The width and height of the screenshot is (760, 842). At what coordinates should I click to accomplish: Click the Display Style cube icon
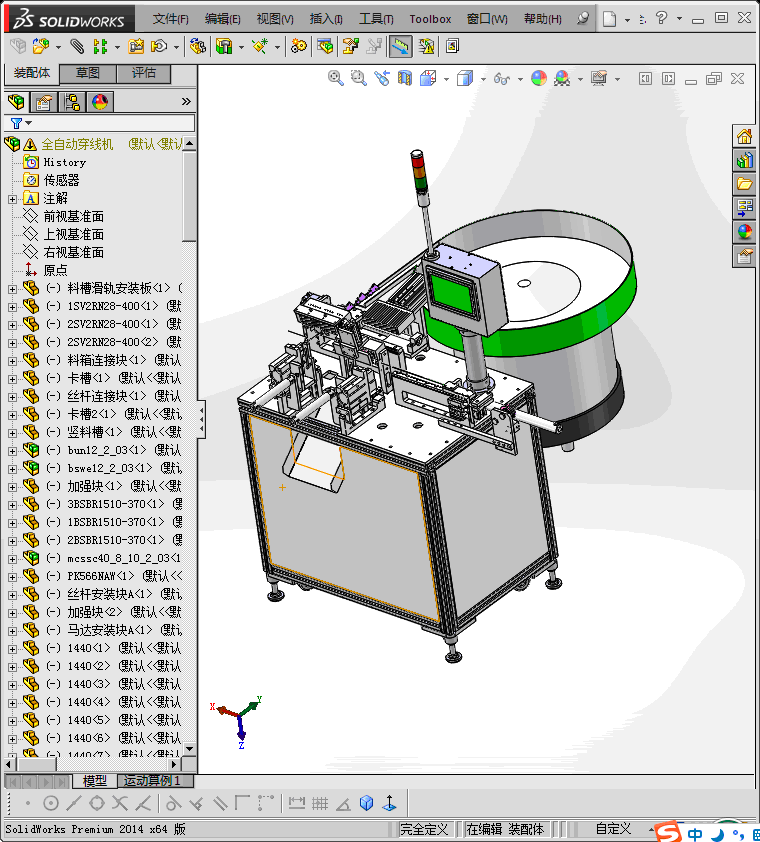point(465,78)
